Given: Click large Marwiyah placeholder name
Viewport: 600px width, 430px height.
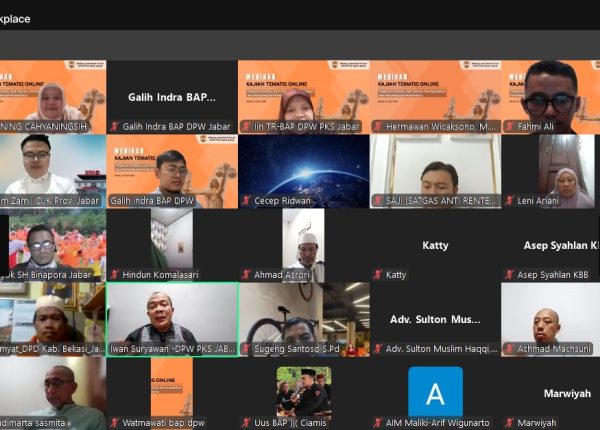Looking at the screenshot, I should coord(567,393).
